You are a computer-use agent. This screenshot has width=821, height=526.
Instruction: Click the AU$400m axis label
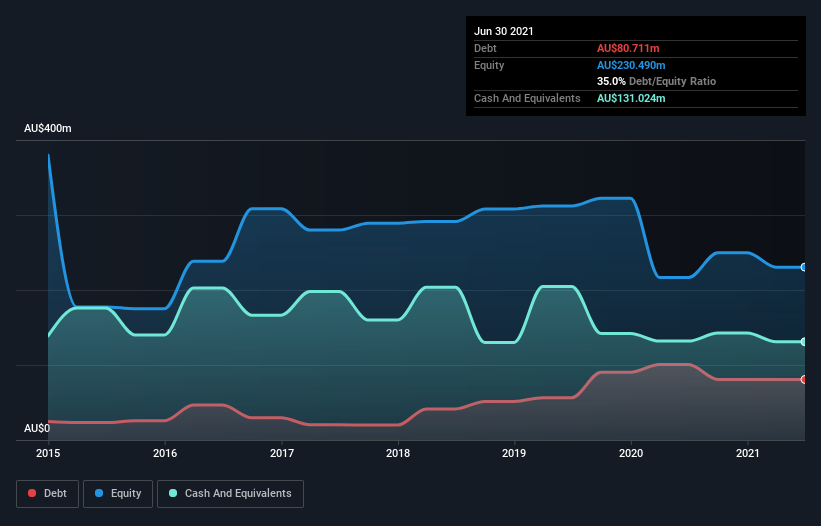(x=48, y=128)
